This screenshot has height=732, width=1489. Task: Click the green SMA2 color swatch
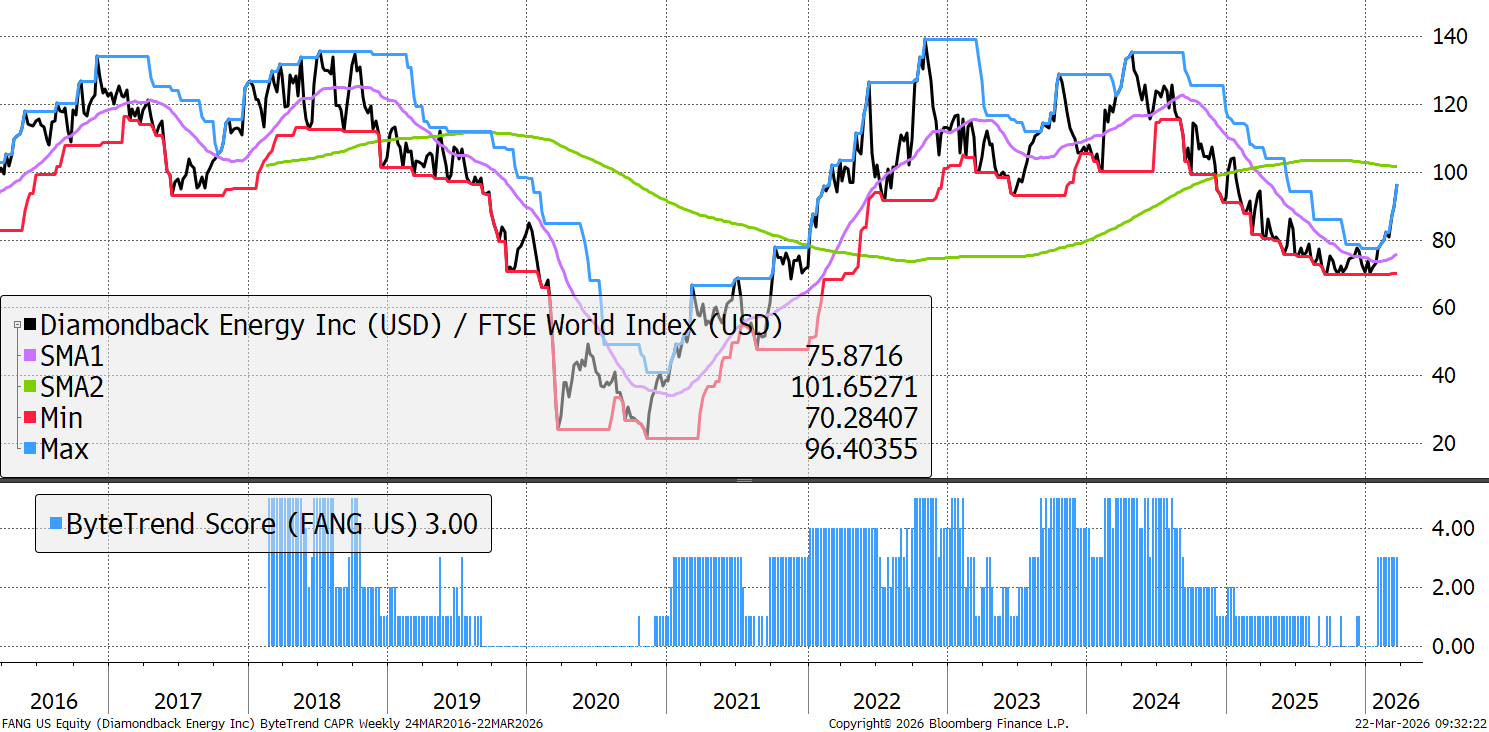30,387
